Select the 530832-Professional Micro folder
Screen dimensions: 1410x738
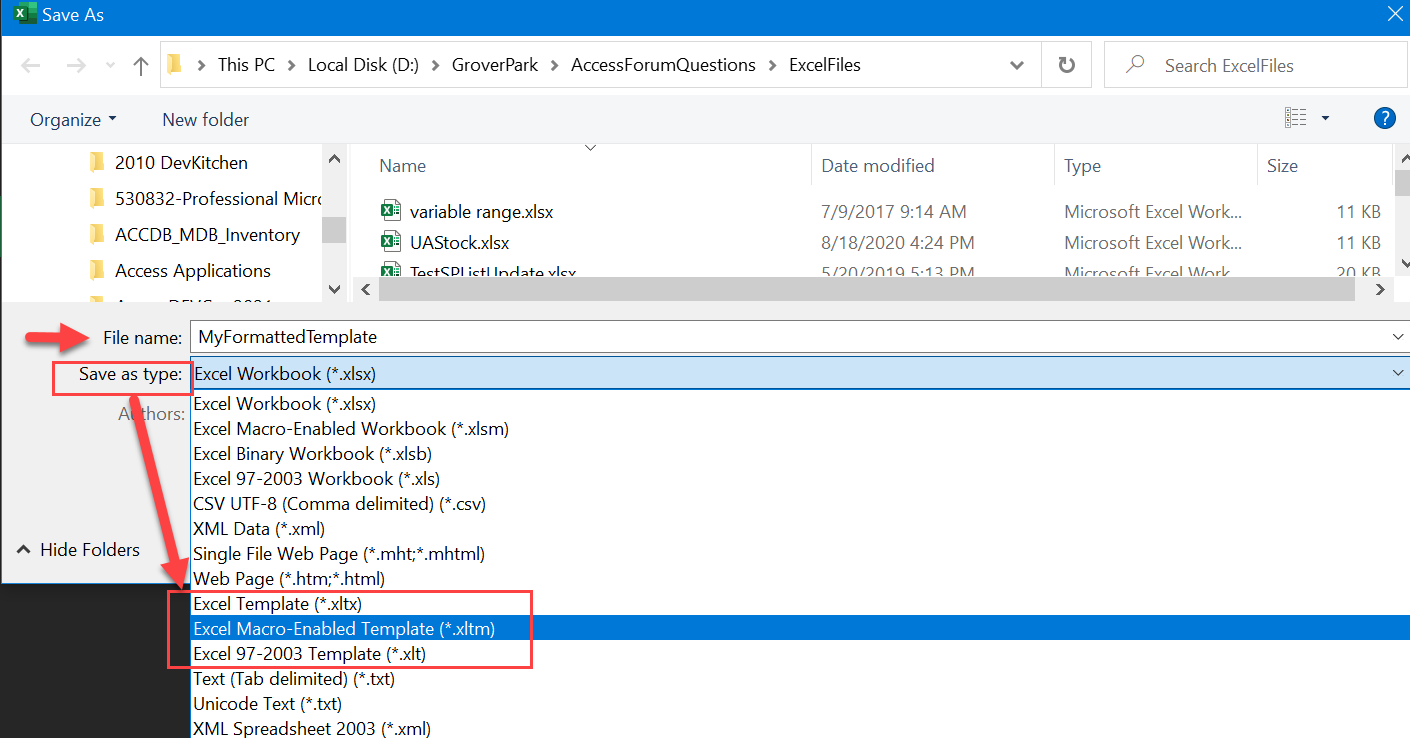[204, 198]
